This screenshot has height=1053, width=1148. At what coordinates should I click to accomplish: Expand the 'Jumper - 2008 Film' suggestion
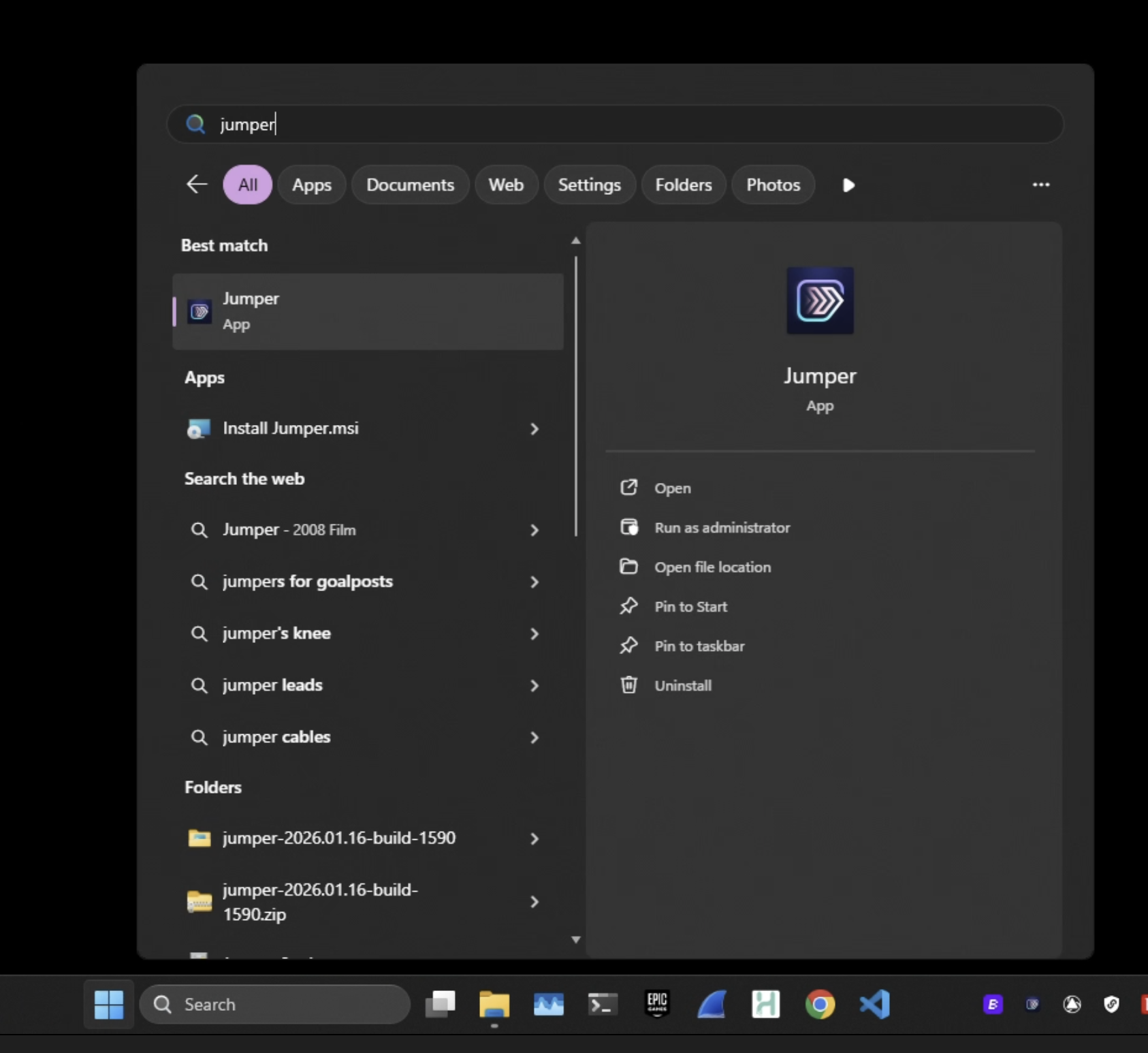tap(535, 530)
